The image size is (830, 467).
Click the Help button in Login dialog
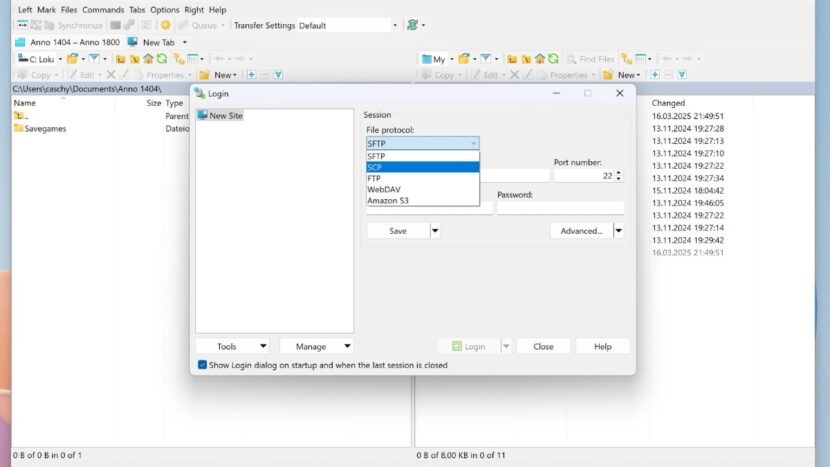click(x=602, y=346)
